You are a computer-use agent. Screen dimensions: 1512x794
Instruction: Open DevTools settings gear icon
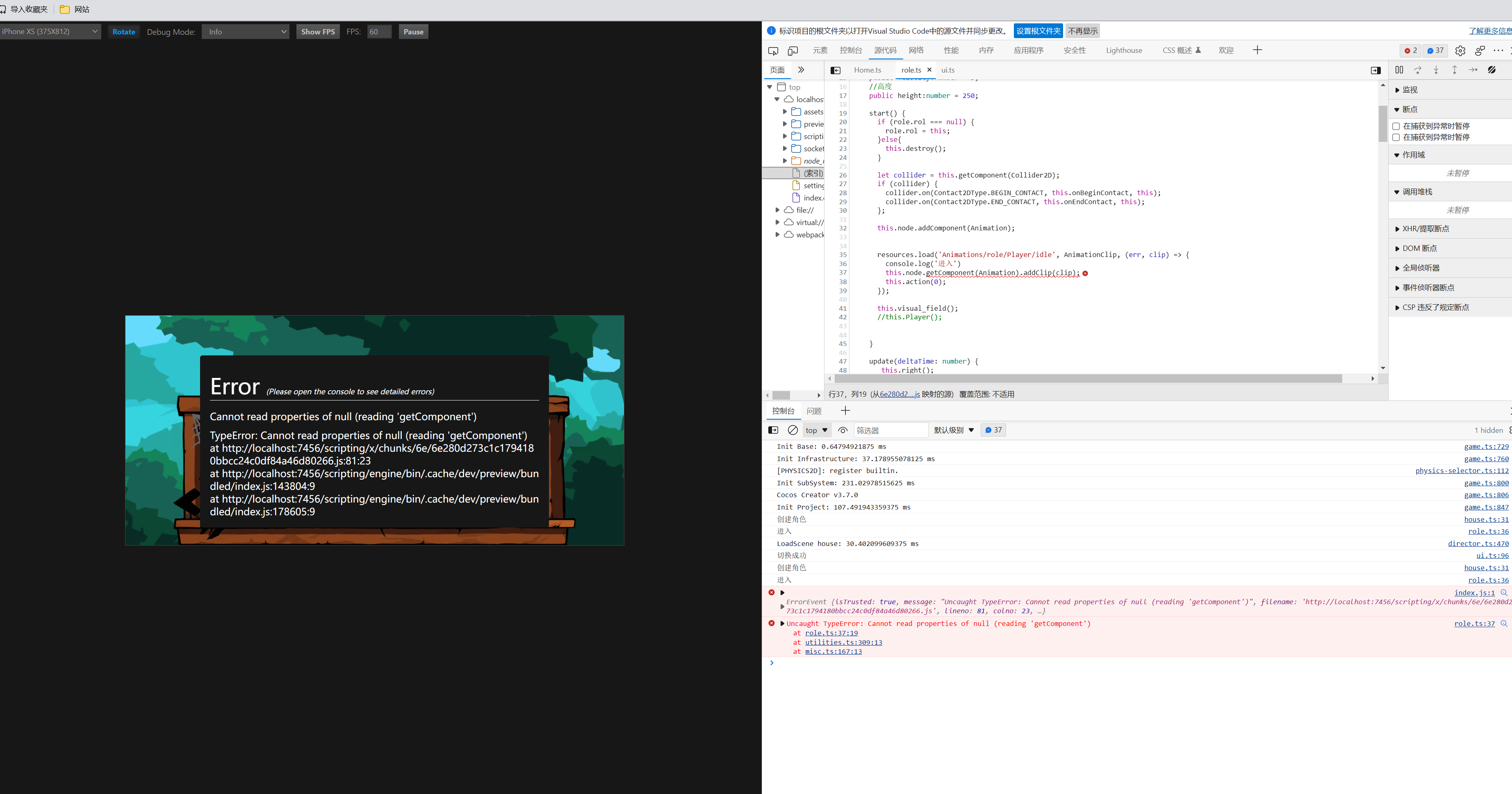[x=1460, y=51]
